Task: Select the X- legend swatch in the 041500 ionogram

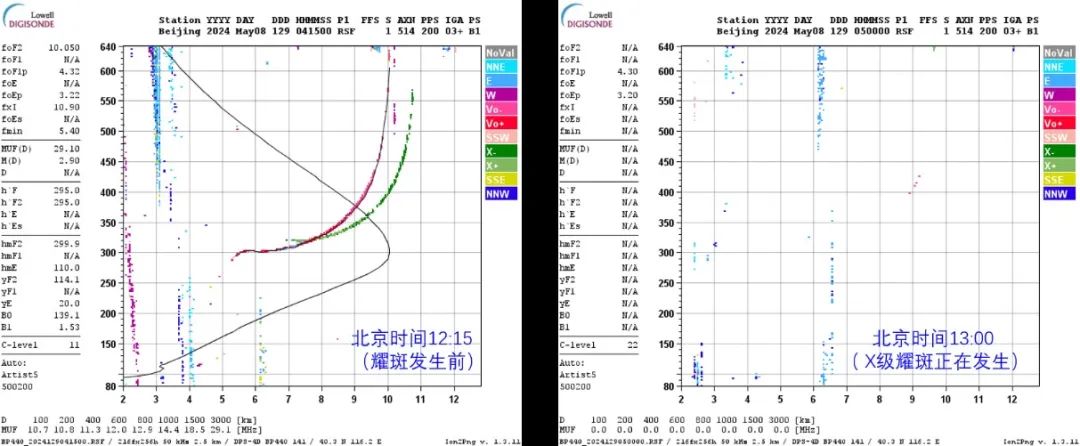Action: point(501,151)
